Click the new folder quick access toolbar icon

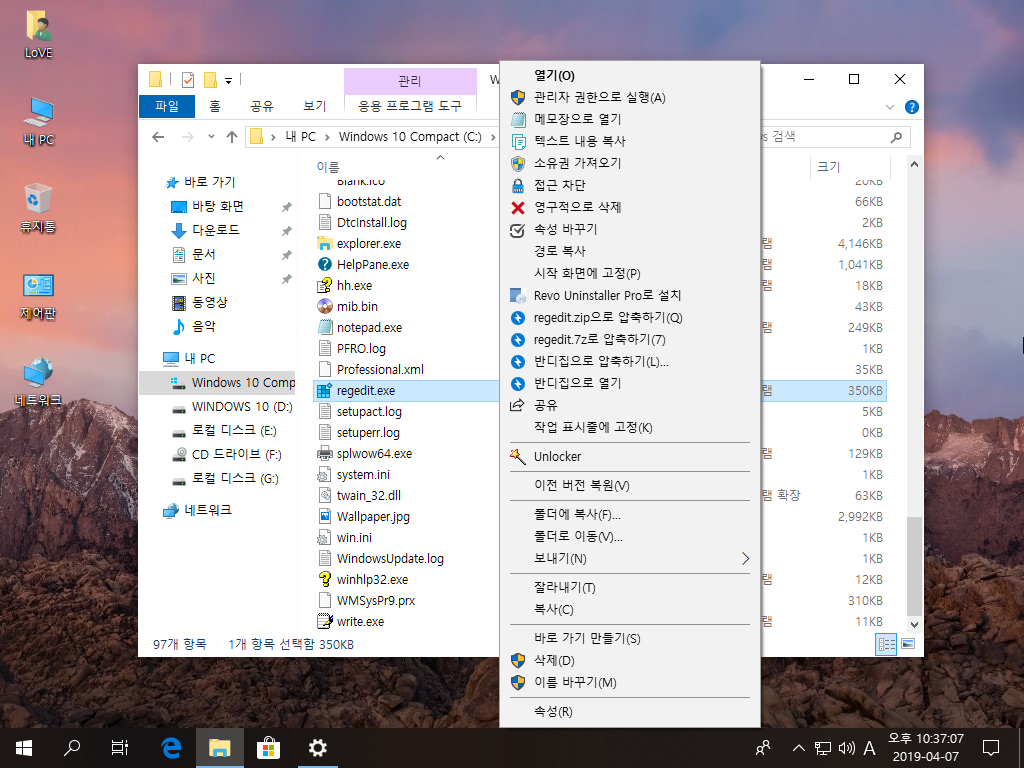[x=210, y=80]
